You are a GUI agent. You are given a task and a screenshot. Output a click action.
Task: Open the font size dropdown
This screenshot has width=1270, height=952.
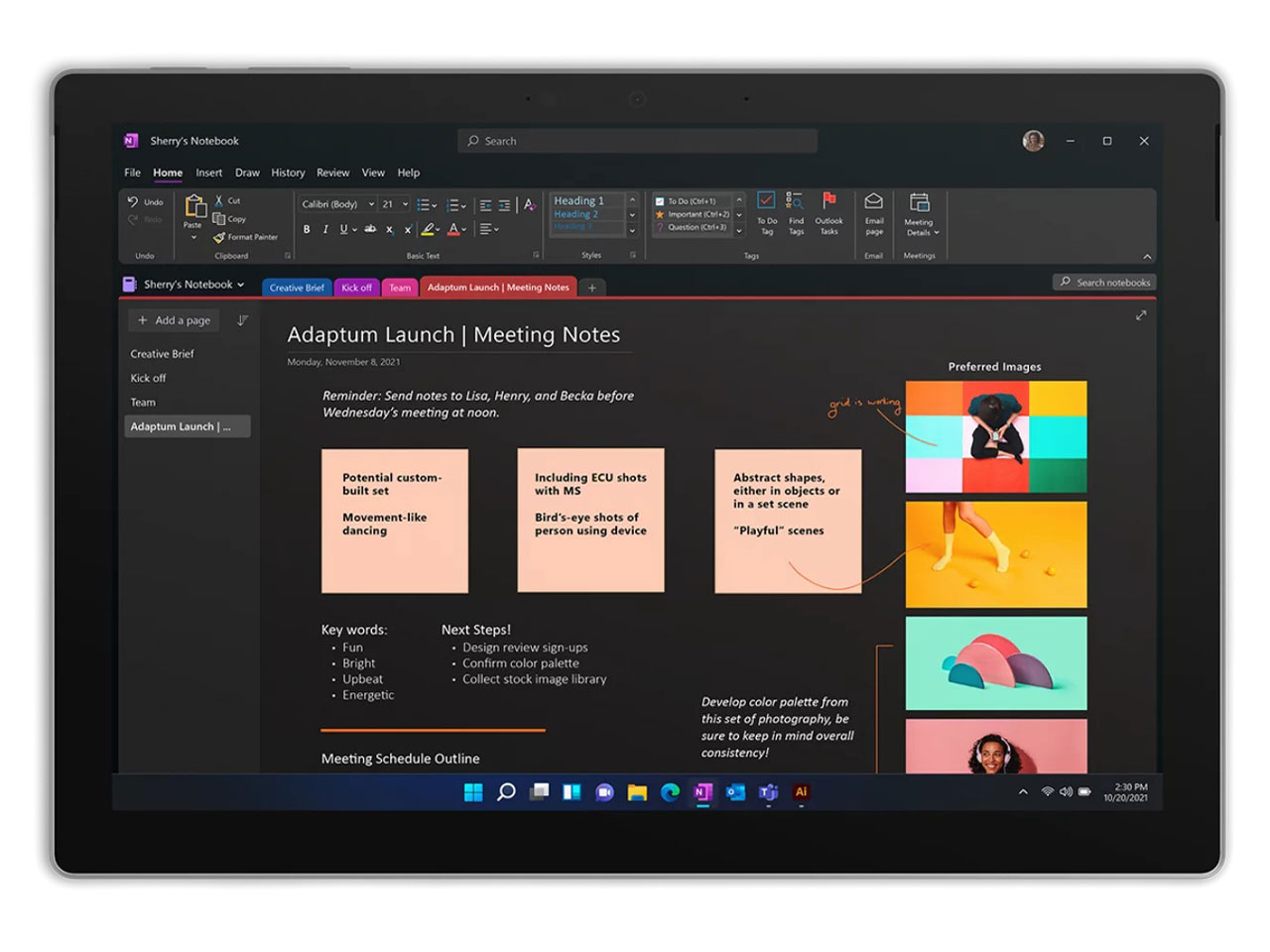click(406, 205)
